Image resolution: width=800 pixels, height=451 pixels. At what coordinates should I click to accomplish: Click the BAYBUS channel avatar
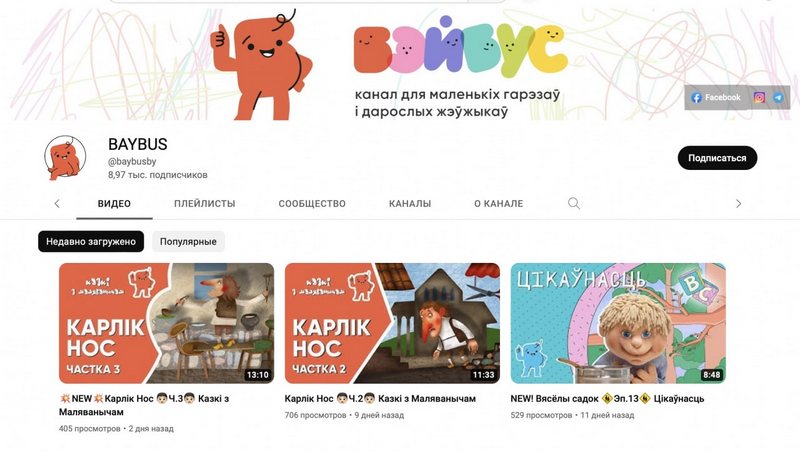[x=65, y=158]
